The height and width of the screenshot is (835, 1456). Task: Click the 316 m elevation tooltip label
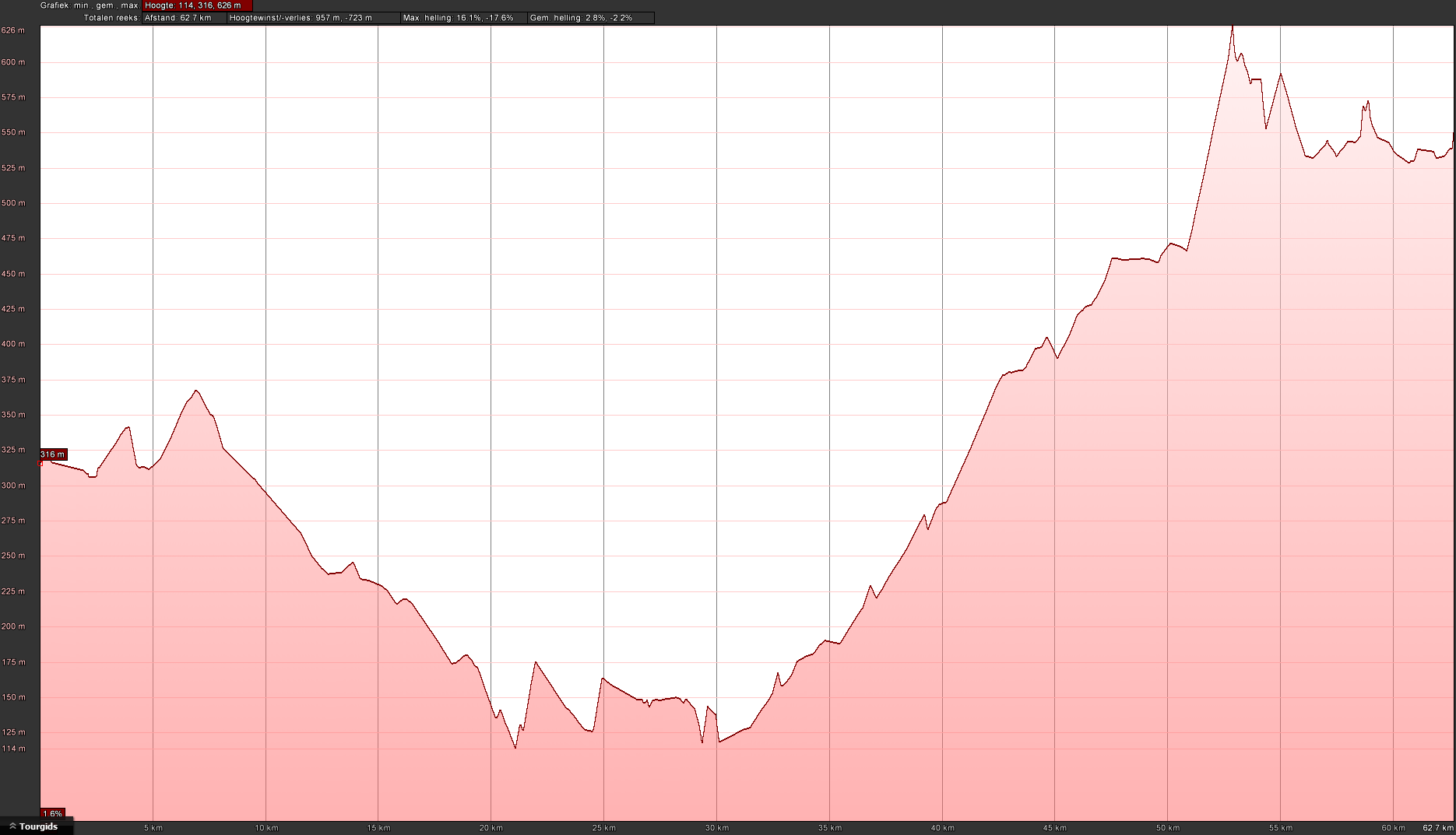(53, 454)
